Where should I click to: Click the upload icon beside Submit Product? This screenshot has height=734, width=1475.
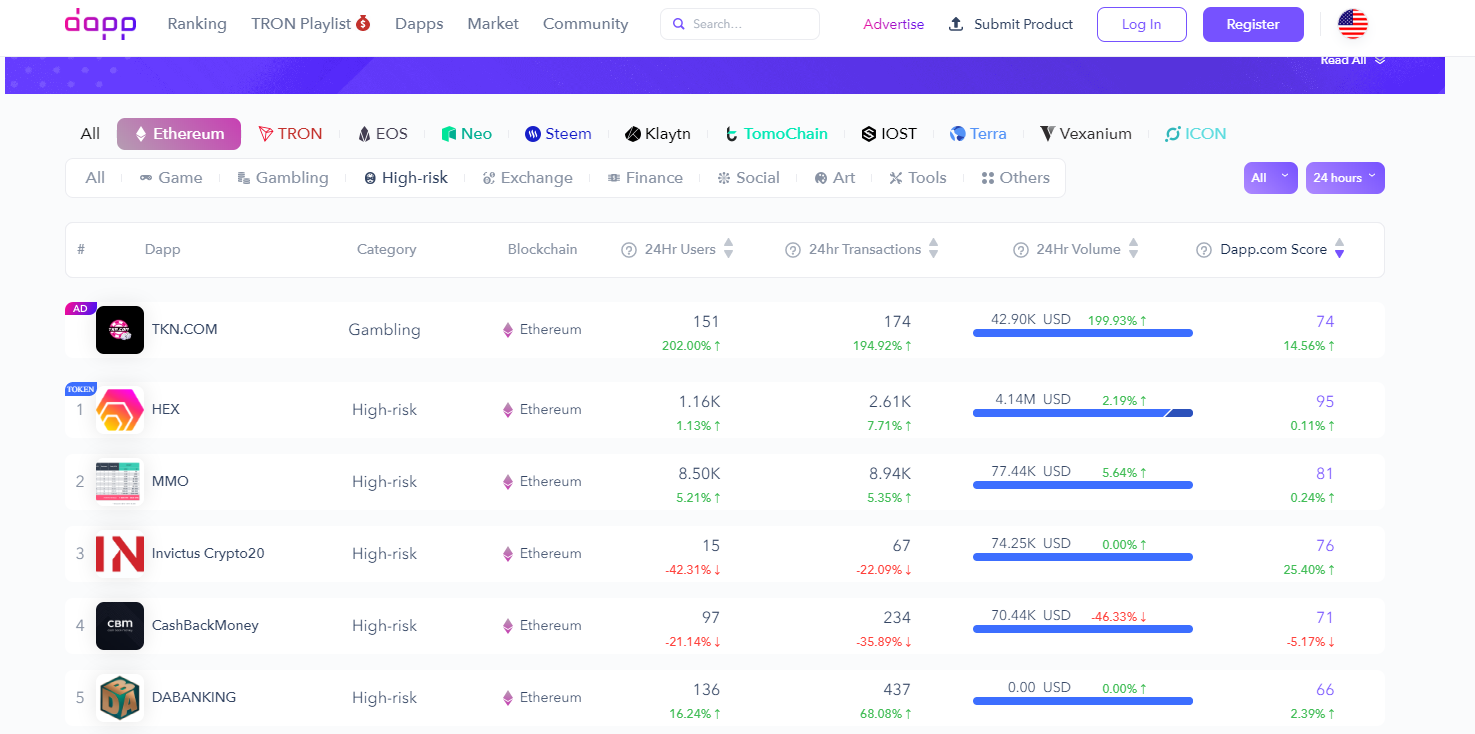coord(956,24)
